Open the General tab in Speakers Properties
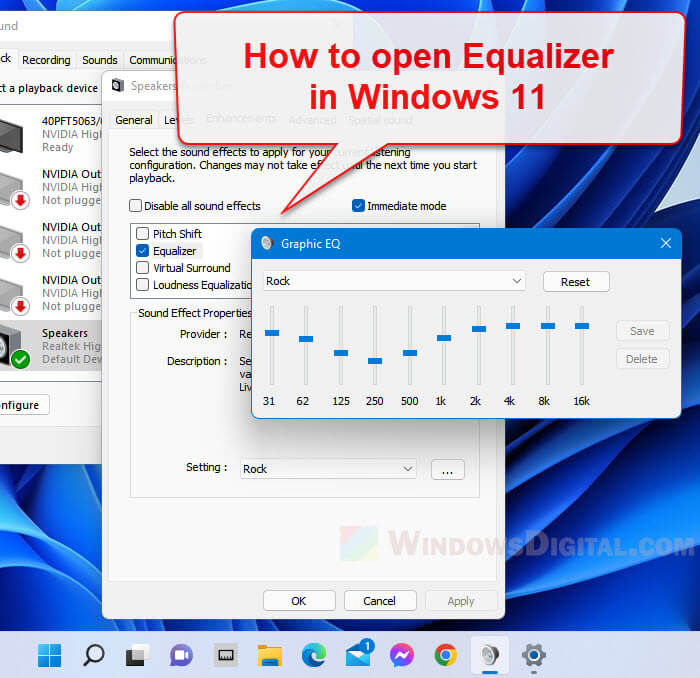The image size is (700, 678). click(133, 120)
